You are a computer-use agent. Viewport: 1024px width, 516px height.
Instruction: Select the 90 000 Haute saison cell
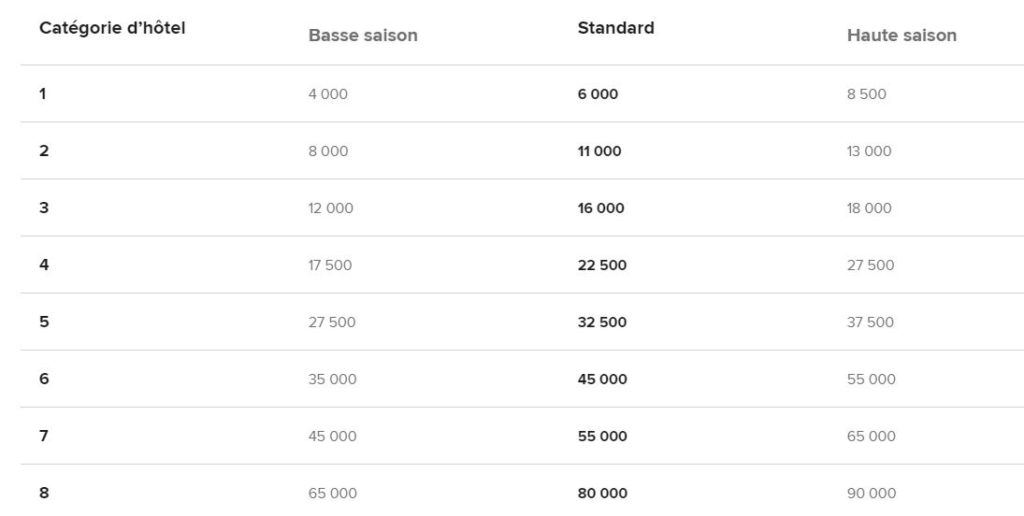pyautogui.click(x=871, y=493)
